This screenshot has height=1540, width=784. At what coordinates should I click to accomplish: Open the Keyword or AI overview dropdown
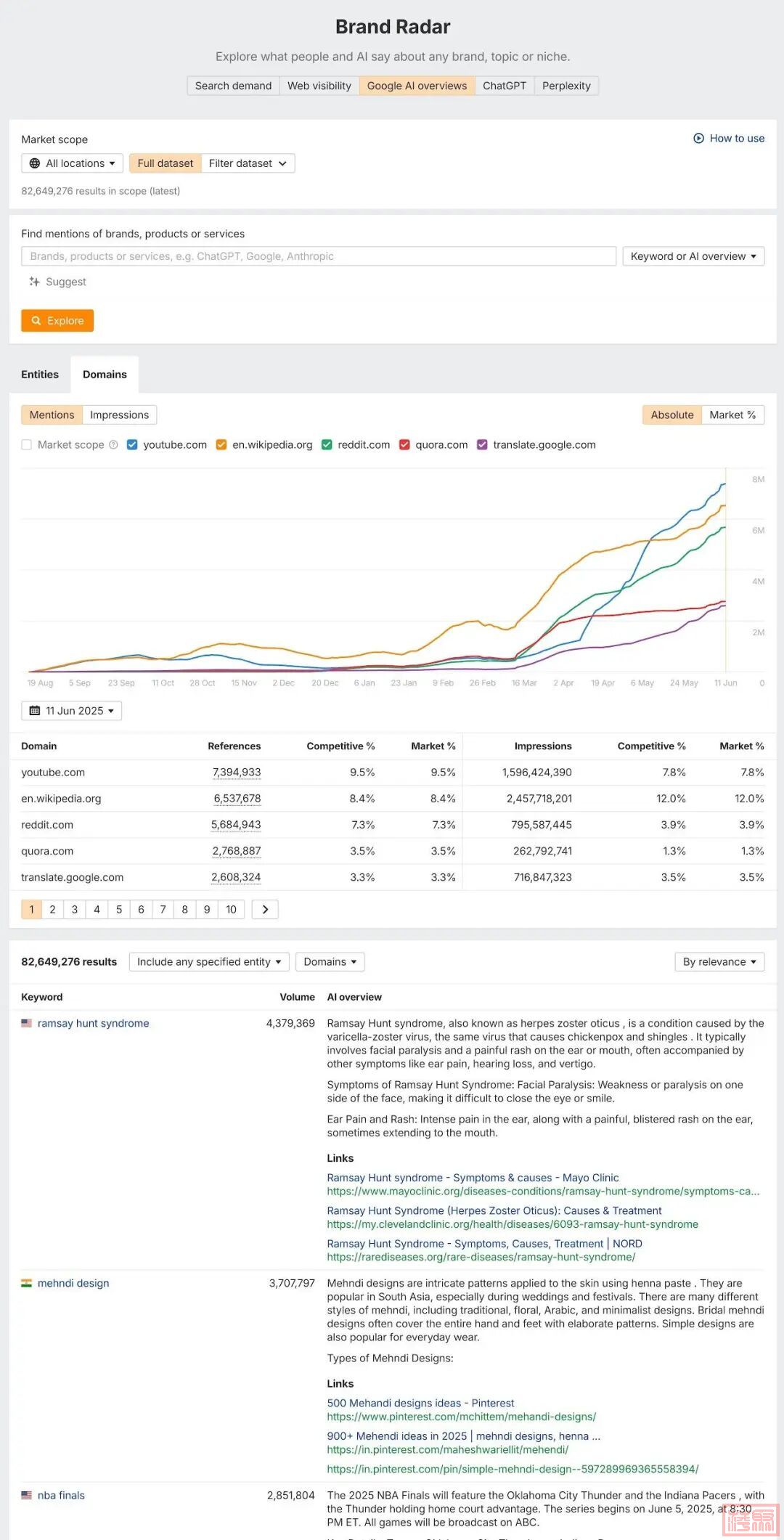(x=693, y=256)
